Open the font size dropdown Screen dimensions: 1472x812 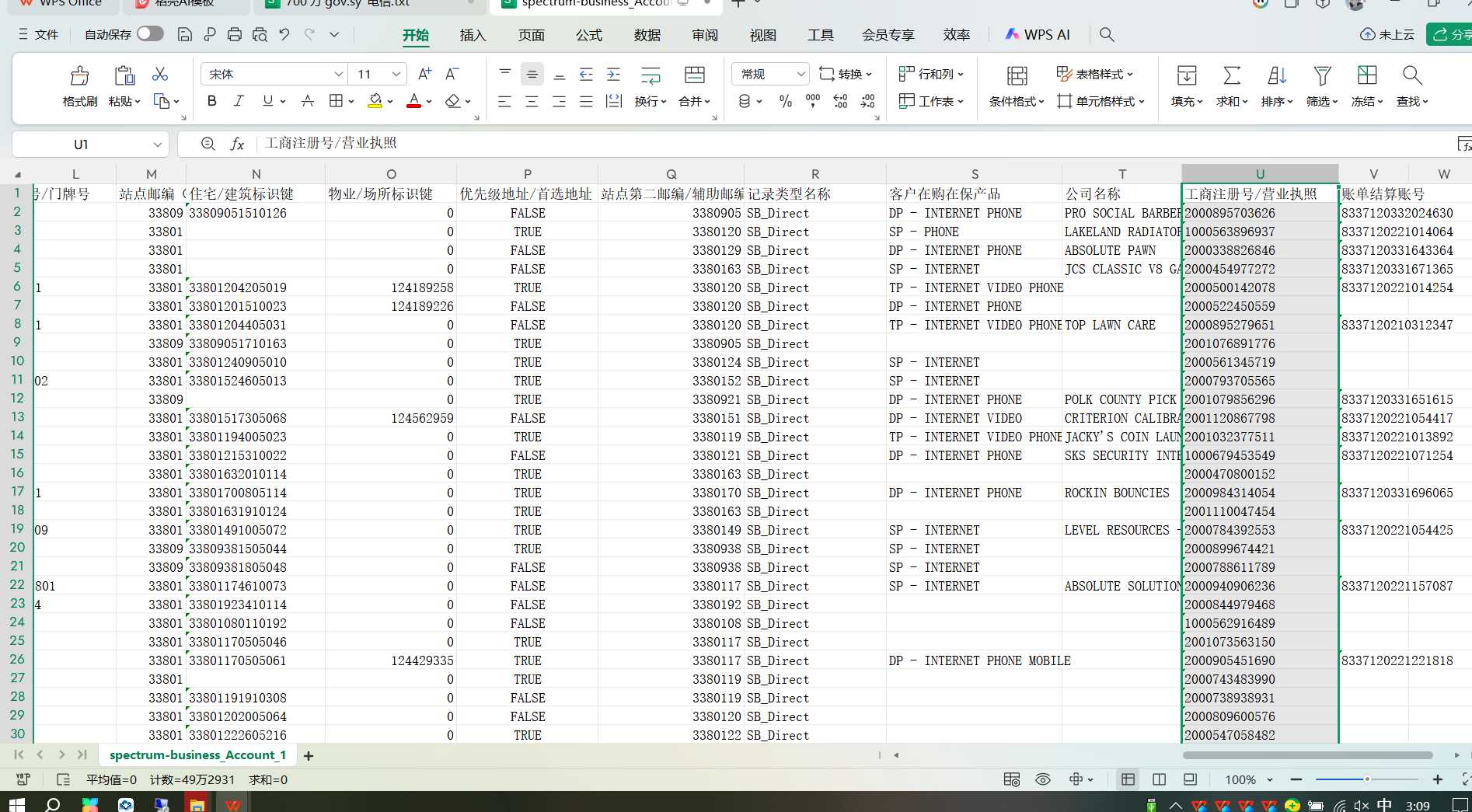click(396, 74)
